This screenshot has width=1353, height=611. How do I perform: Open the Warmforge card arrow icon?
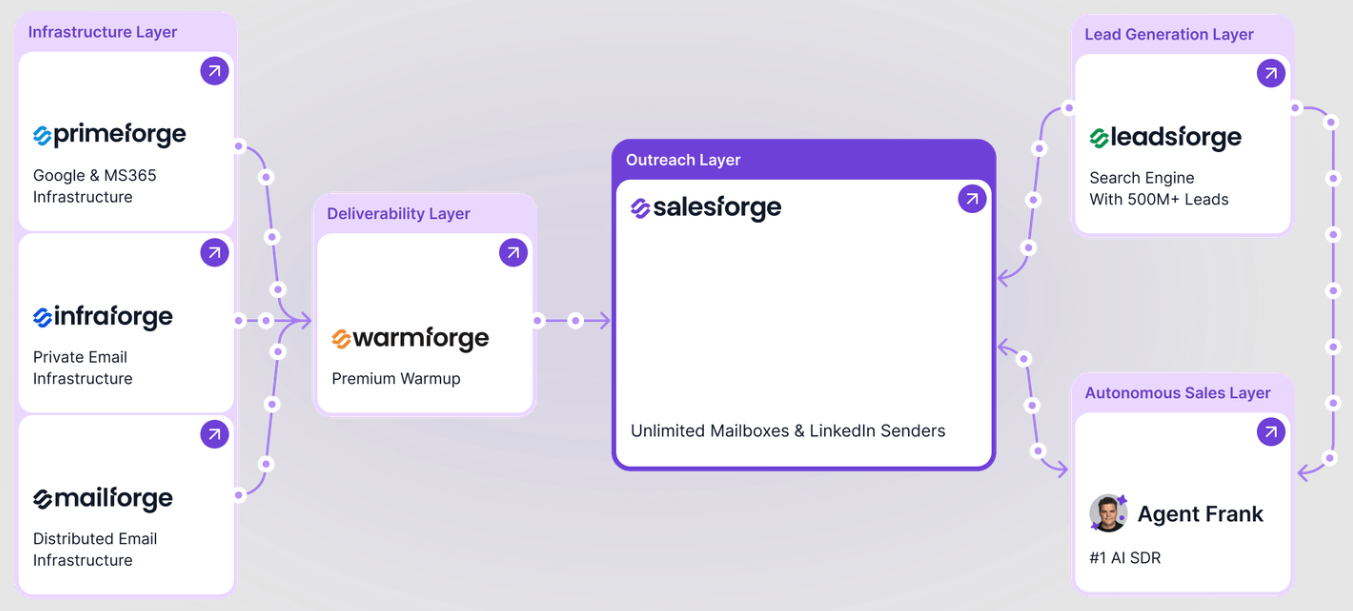pyautogui.click(x=513, y=253)
